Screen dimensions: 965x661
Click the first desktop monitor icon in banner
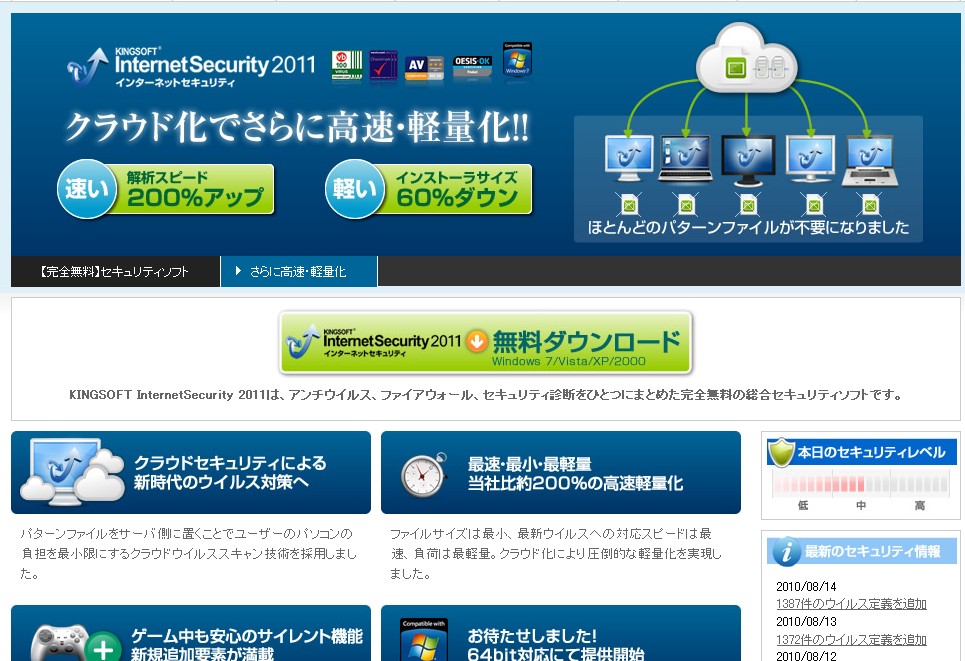[628, 158]
